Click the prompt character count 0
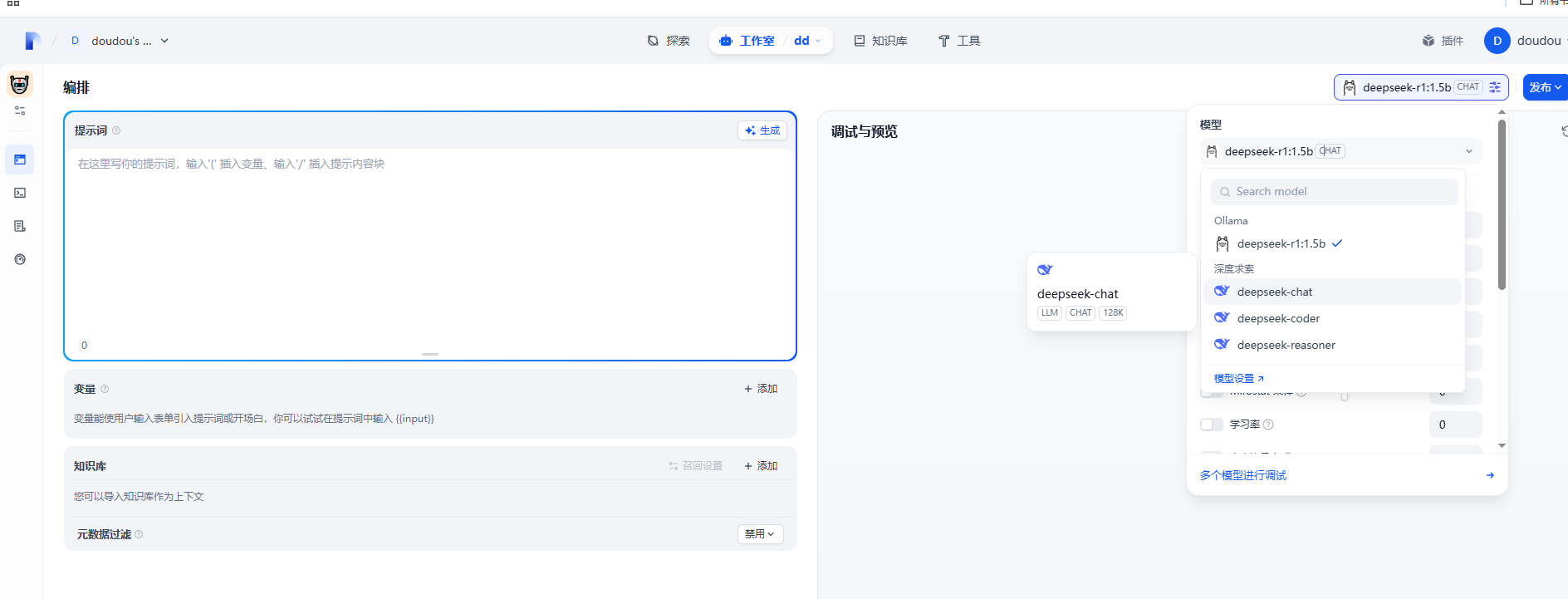The height and width of the screenshot is (599, 1568). click(84, 346)
